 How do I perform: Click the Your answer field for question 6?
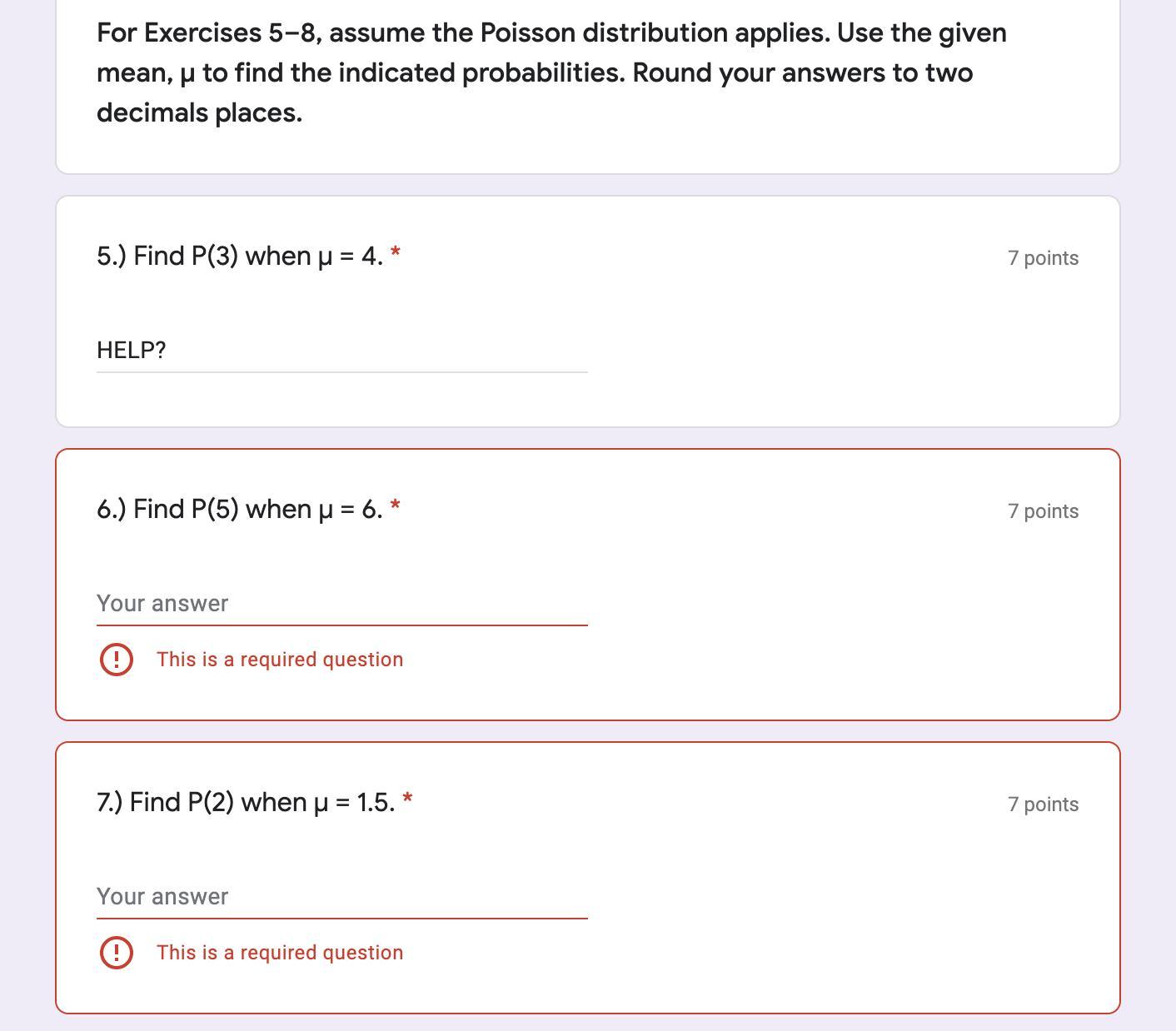pyautogui.click(x=341, y=604)
